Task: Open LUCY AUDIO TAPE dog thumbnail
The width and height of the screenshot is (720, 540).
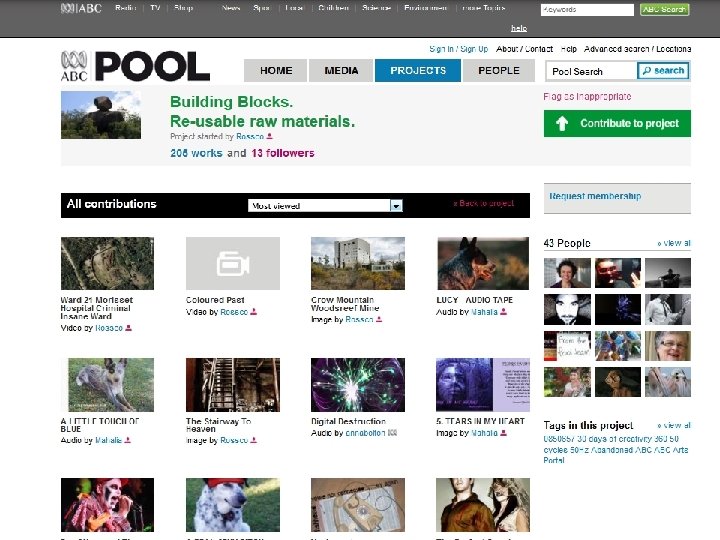Action: [x=483, y=264]
